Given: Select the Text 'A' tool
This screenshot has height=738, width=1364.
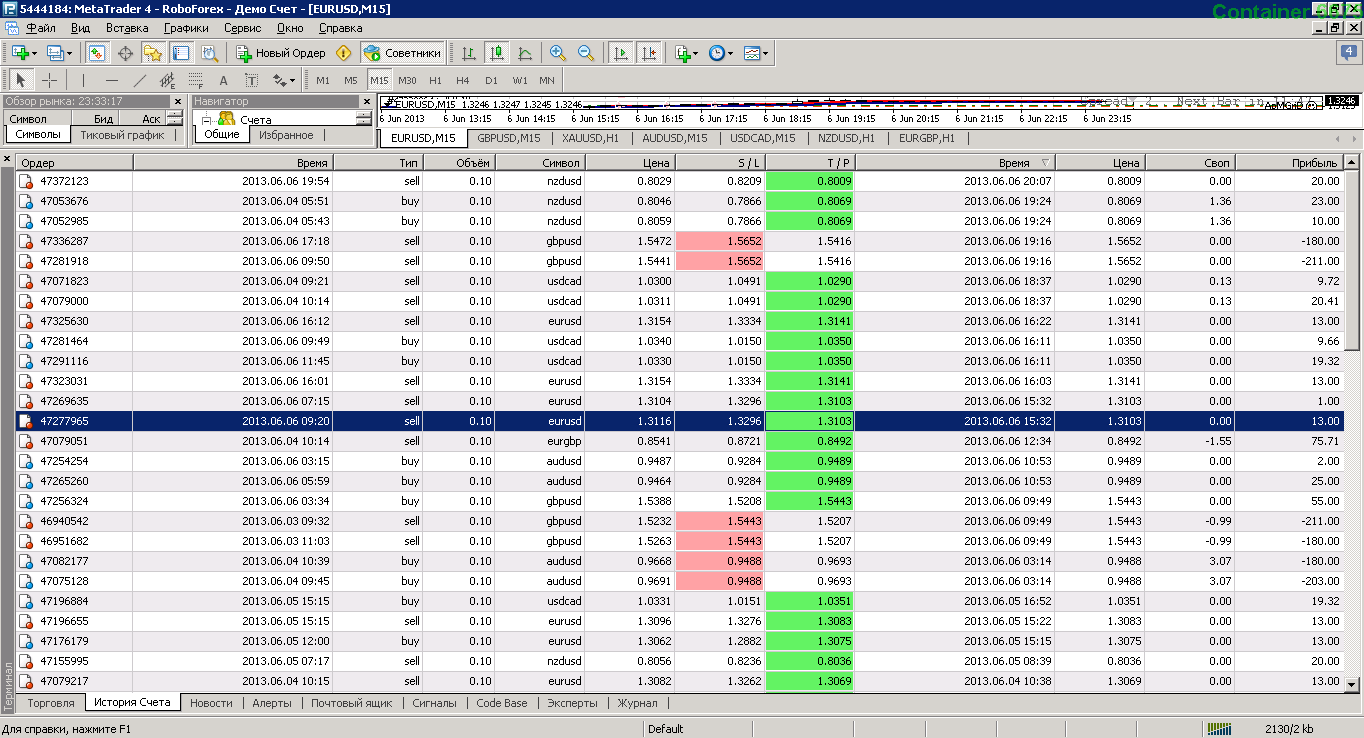Looking at the screenshot, I should point(224,80).
